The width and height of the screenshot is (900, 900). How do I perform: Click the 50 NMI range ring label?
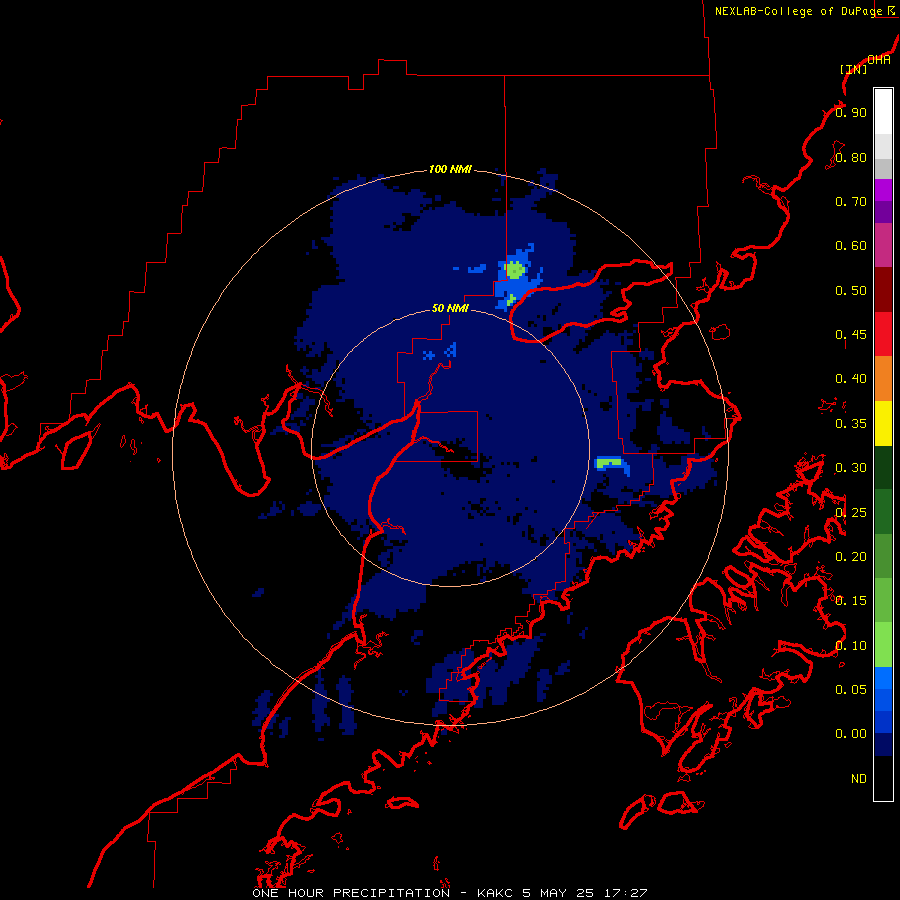pyautogui.click(x=450, y=308)
